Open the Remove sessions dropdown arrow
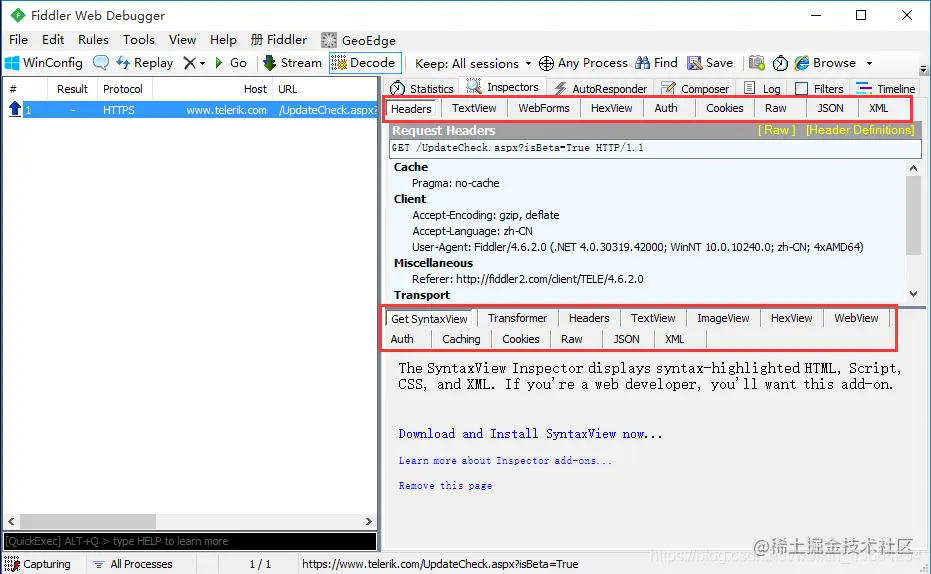Image resolution: width=931 pixels, height=574 pixels. tap(202, 64)
